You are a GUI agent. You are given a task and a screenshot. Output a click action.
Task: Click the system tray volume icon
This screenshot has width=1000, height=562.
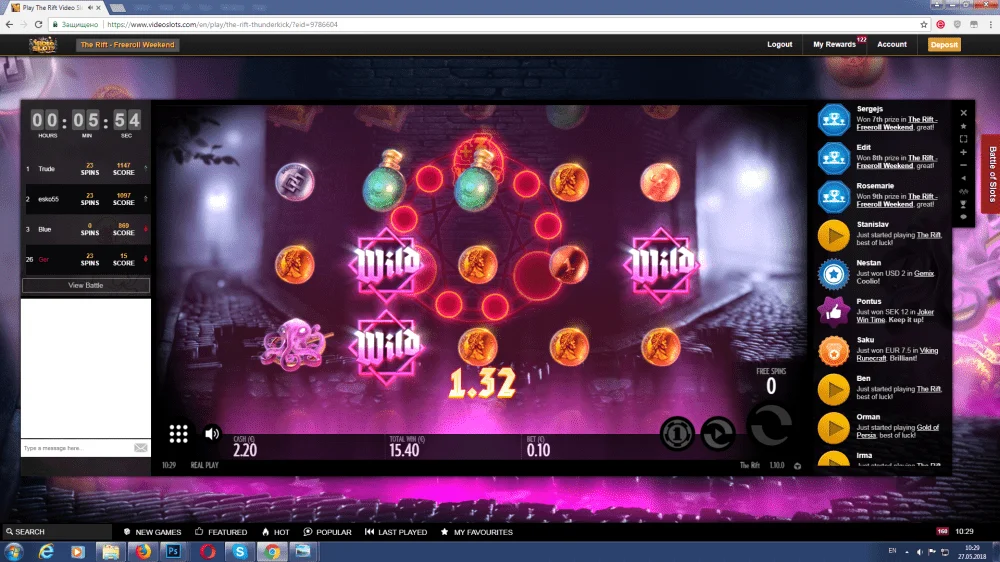click(919, 552)
